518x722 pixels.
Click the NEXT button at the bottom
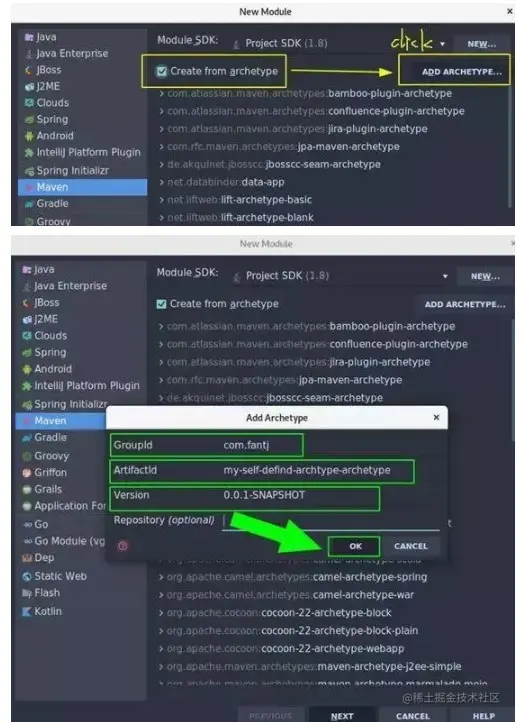click(x=342, y=716)
